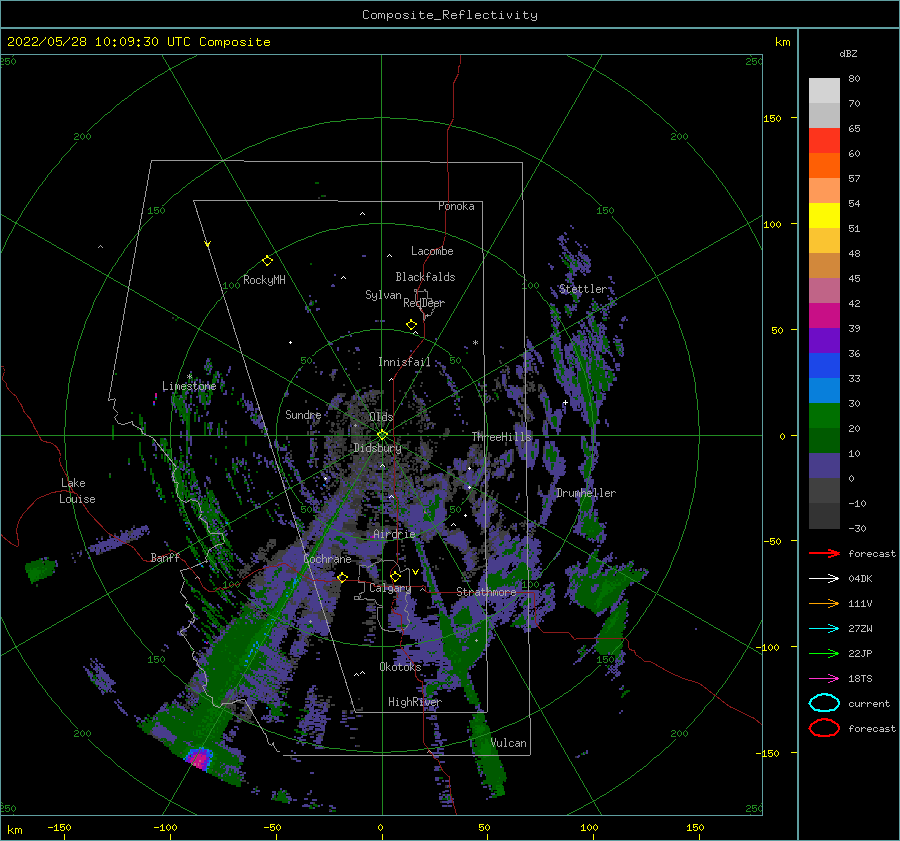Select the bright yellow 51–54 dBZ swatch
900x841 pixels.
click(x=824, y=216)
